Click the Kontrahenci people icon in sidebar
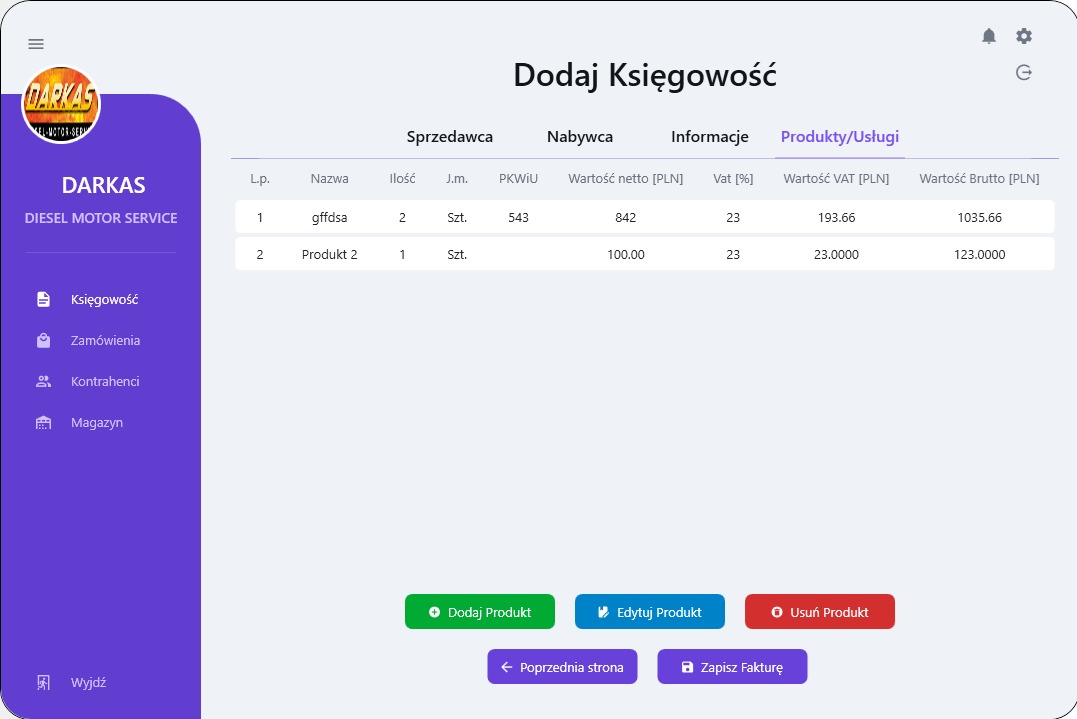1077x719 pixels. pos(43,381)
